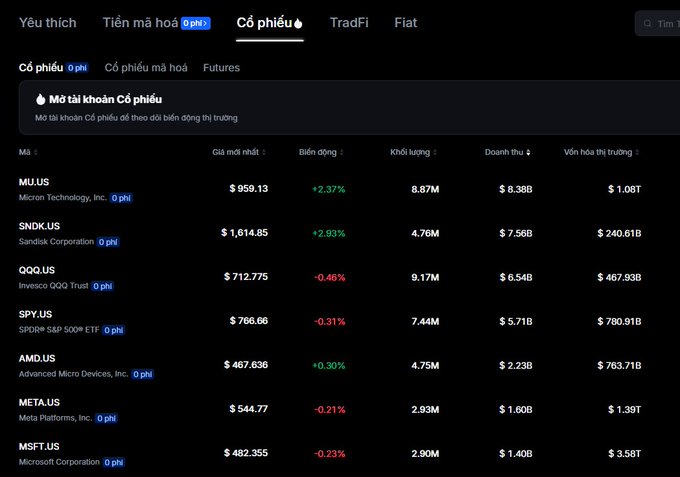Click flame icon in Mở tài khoản banner
680x477 pixels.
40,99
